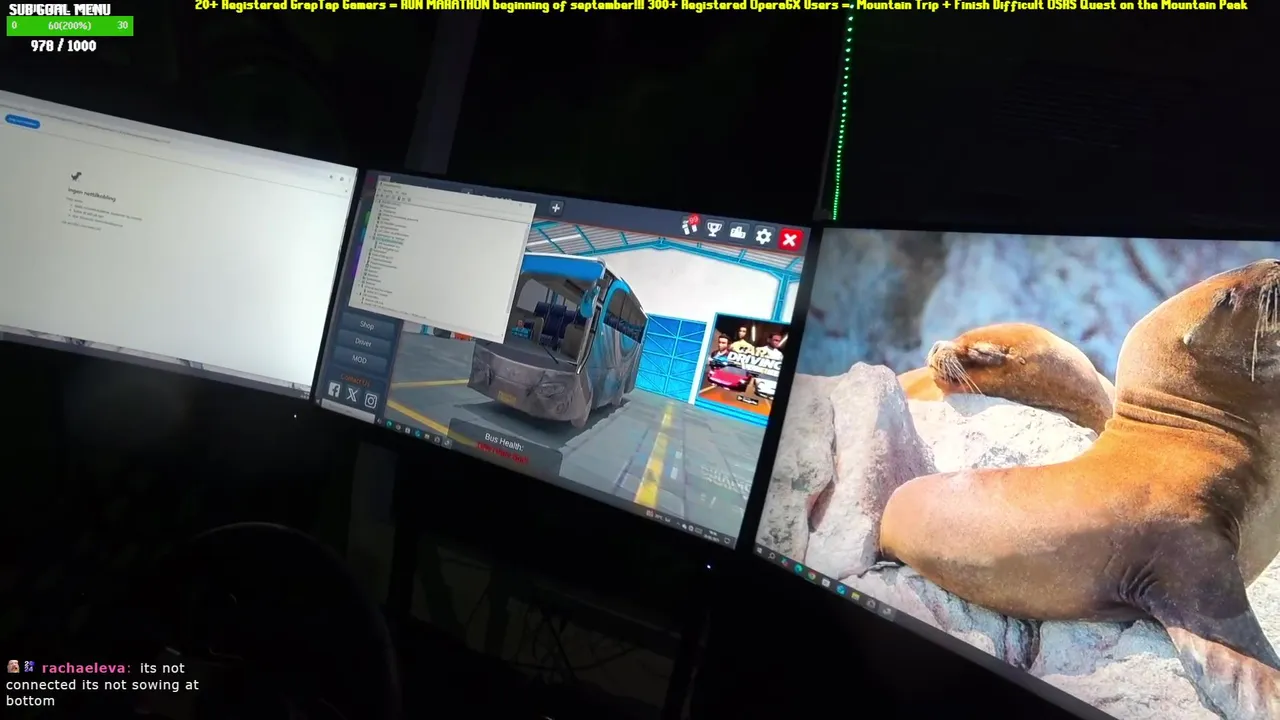Click the SUB GOAL MENU title
The image size is (1280, 720).
coord(59,9)
